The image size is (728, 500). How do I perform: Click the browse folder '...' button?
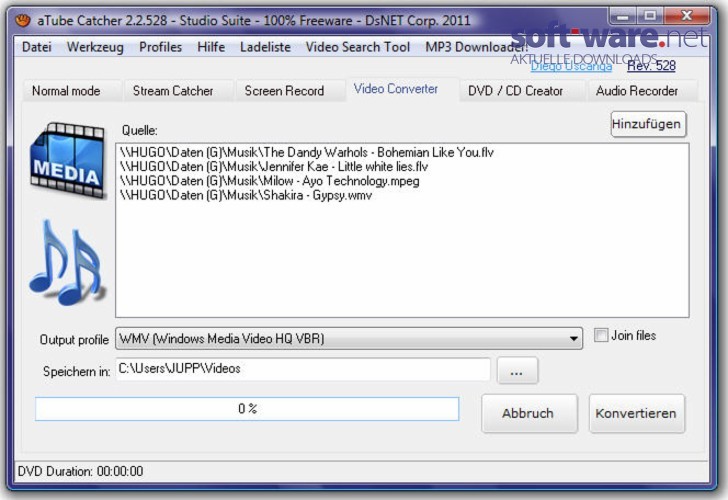[x=517, y=370]
